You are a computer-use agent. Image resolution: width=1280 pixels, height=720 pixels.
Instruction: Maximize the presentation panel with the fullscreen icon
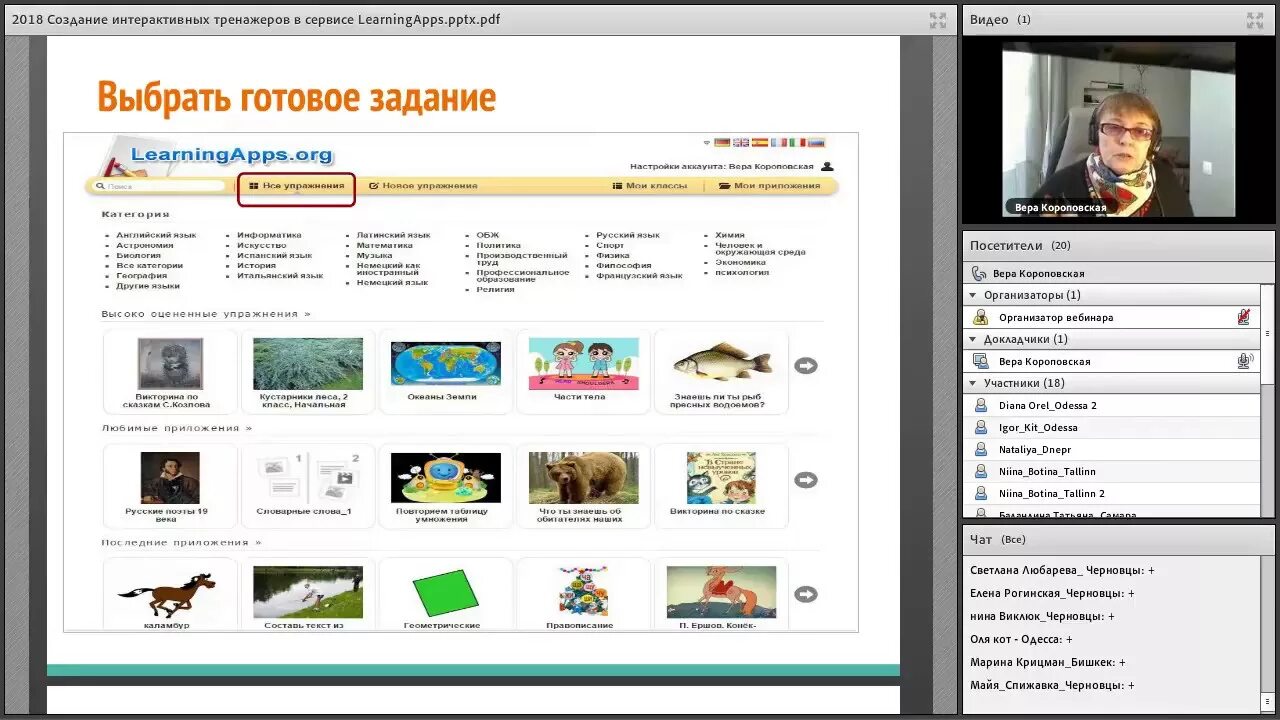click(937, 20)
